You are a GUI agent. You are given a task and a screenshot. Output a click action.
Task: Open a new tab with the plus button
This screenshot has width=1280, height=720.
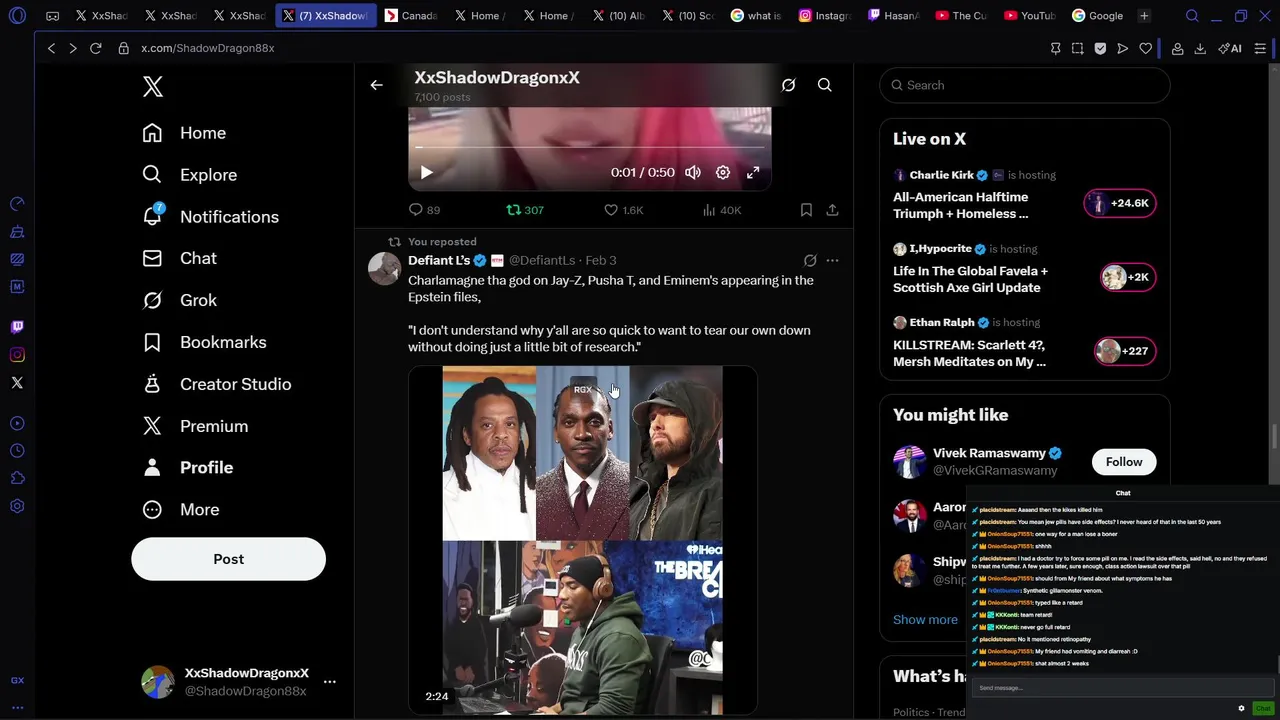1144,16
